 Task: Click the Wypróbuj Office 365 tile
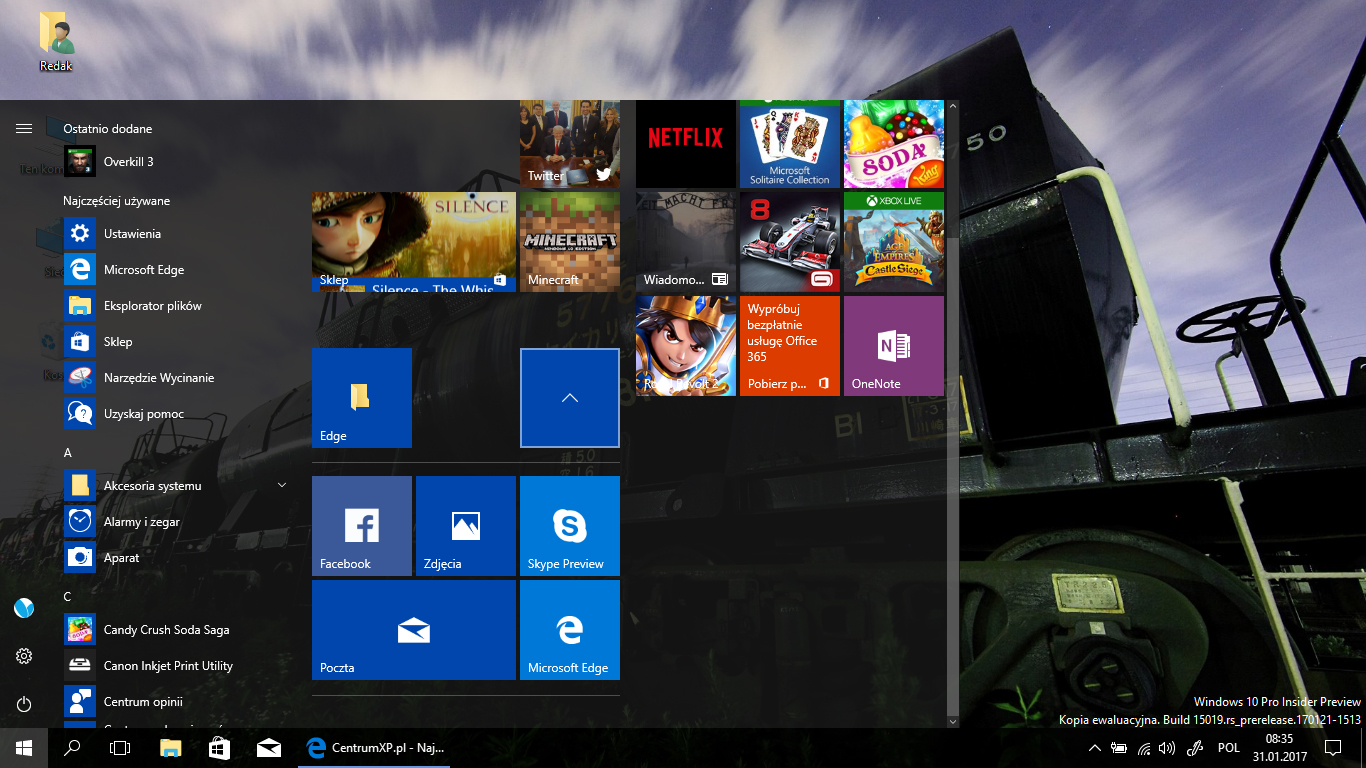pos(790,346)
